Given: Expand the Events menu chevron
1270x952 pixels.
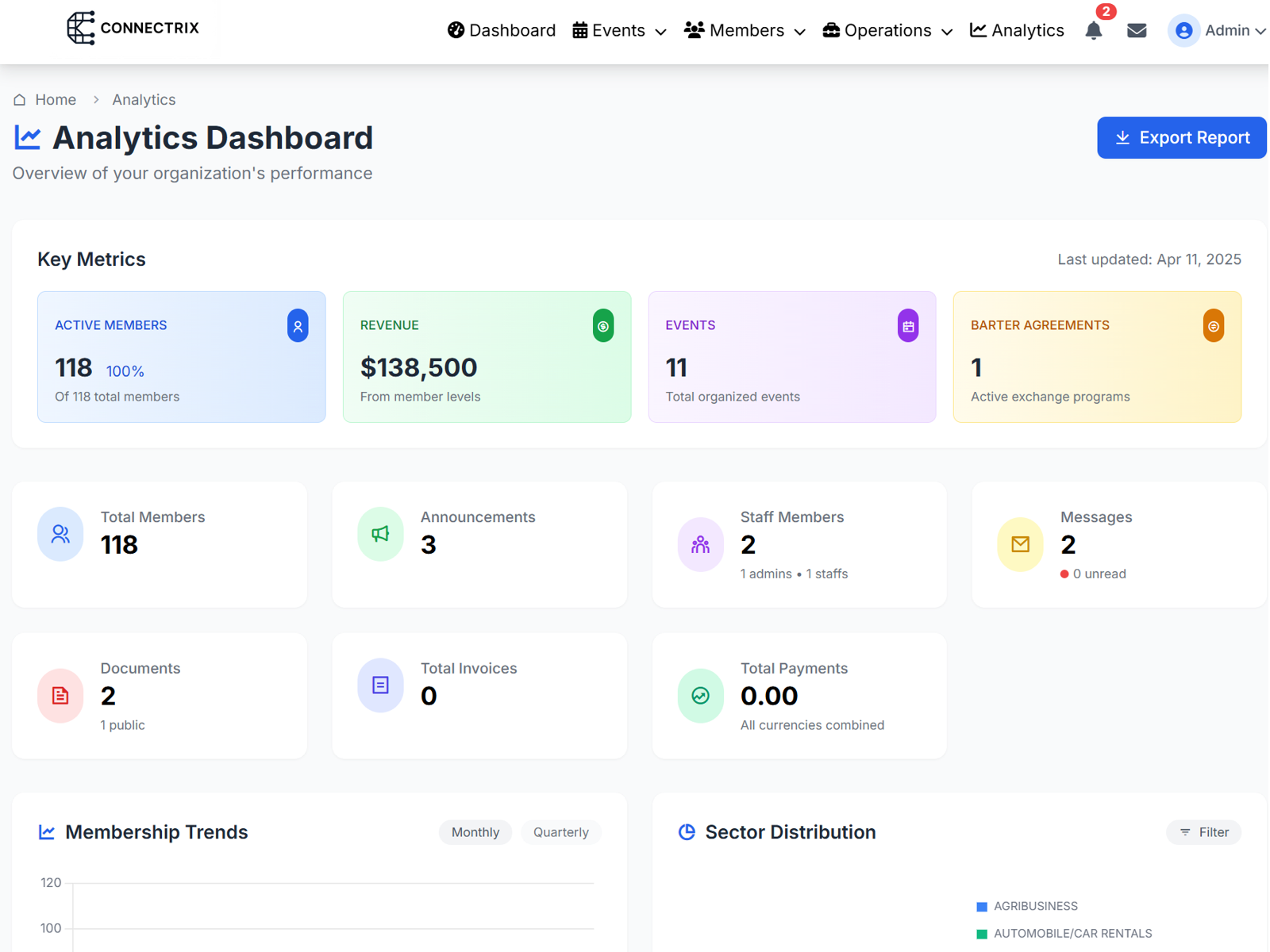Looking at the screenshot, I should pos(660,32).
